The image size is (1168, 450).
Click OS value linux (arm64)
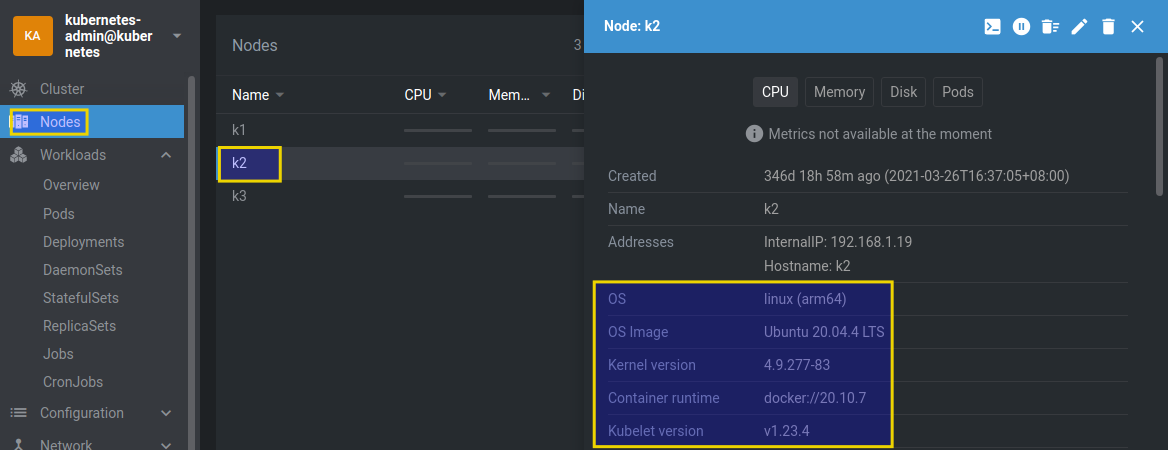[805, 300]
